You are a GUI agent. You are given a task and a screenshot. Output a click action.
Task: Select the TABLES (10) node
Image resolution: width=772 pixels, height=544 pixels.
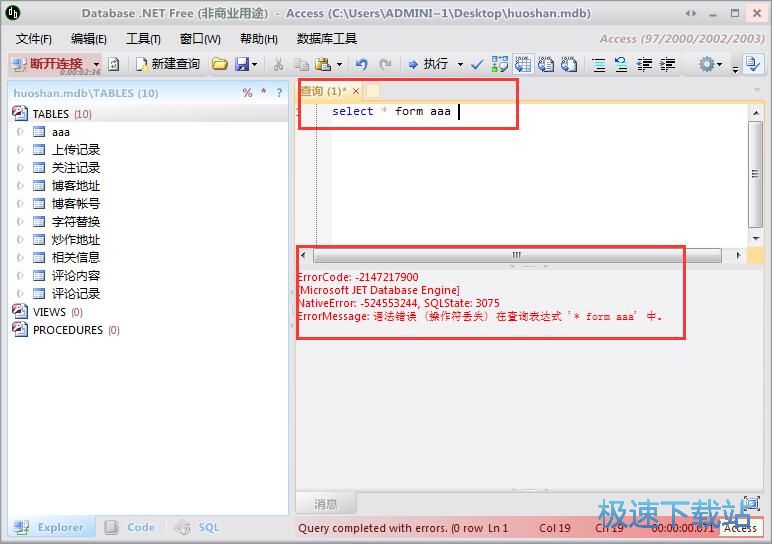point(62,114)
